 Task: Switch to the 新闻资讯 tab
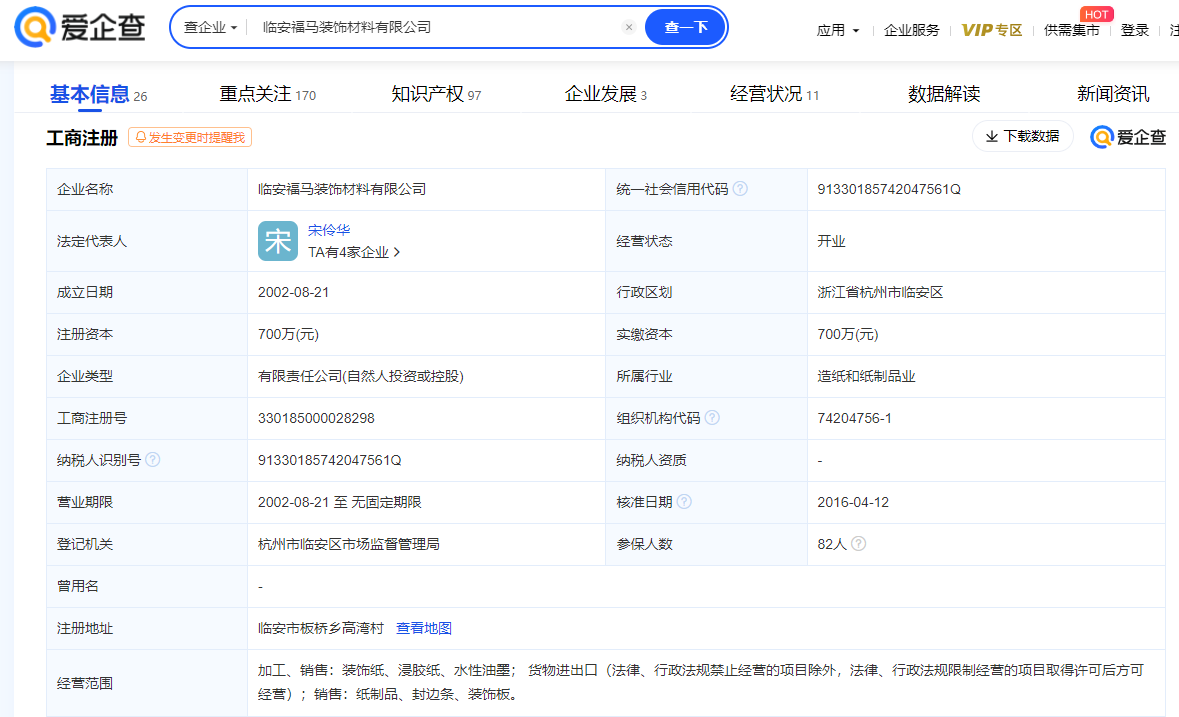pyautogui.click(x=1113, y=94)
